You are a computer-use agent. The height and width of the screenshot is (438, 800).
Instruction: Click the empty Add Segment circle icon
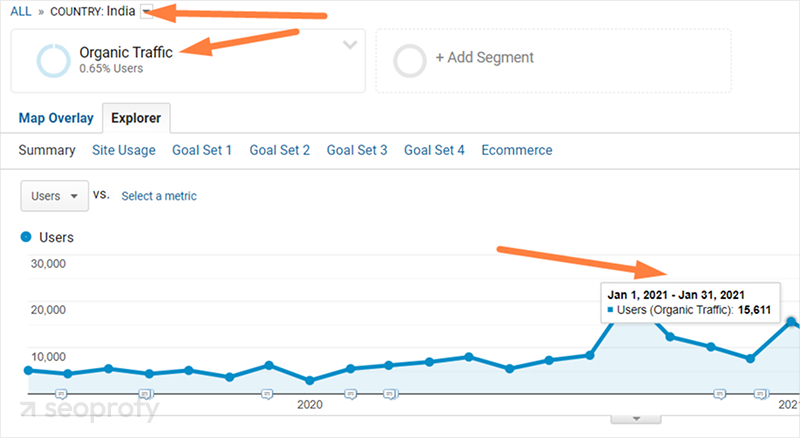point(410,60)
